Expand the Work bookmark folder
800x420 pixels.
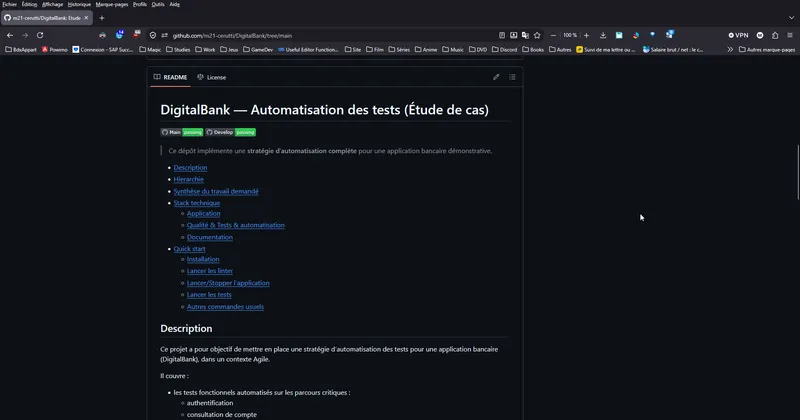click(x=205, y=50)
